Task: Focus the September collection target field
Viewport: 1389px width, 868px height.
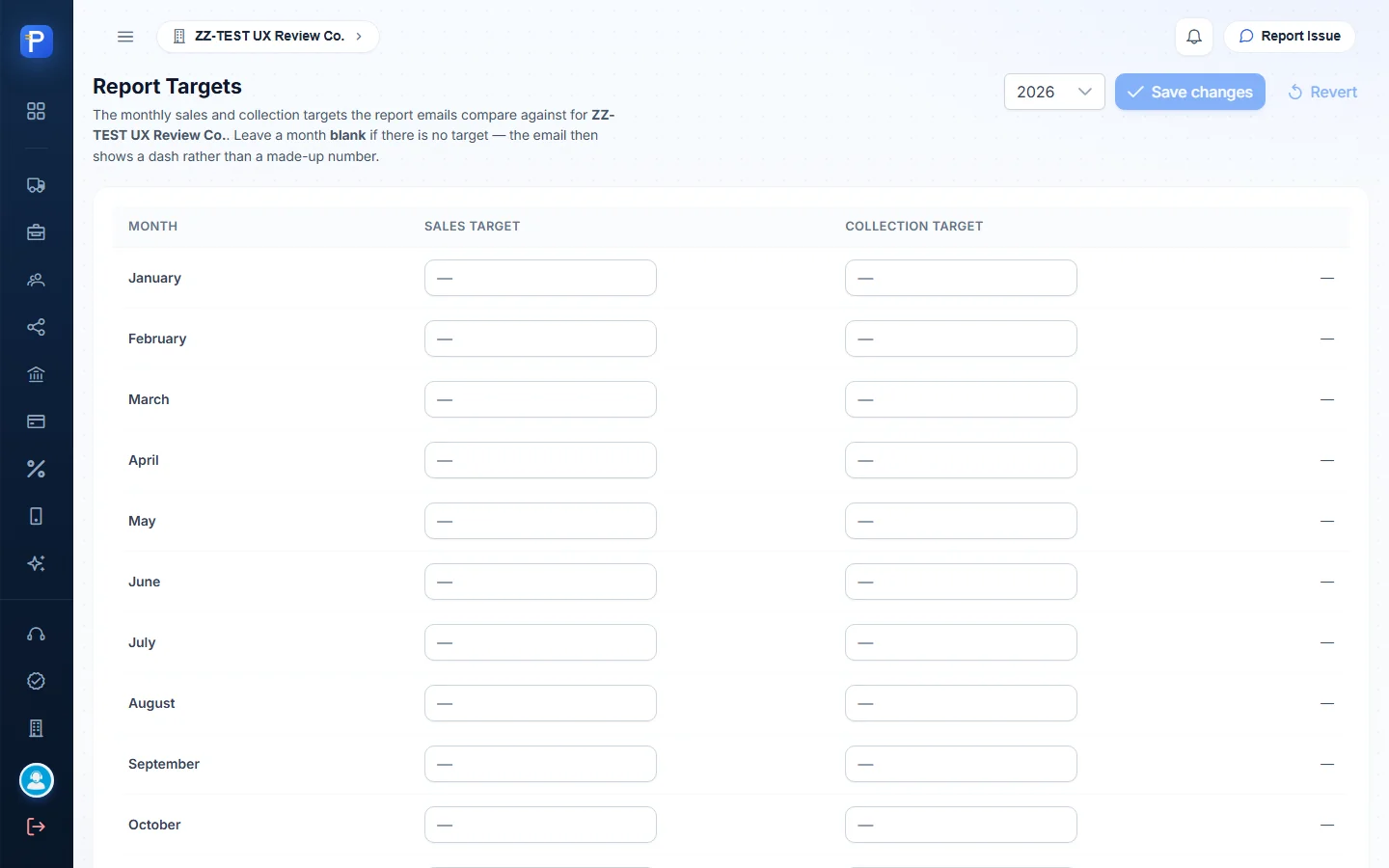Action: 961,764
